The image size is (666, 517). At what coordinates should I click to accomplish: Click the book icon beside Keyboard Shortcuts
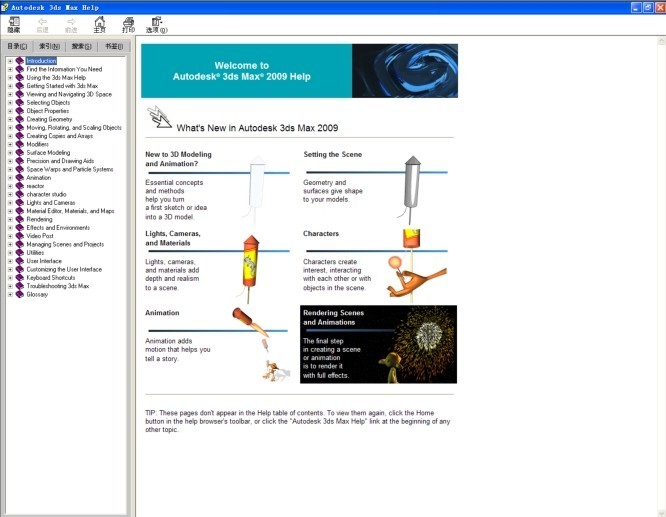[x=20, y=277]
